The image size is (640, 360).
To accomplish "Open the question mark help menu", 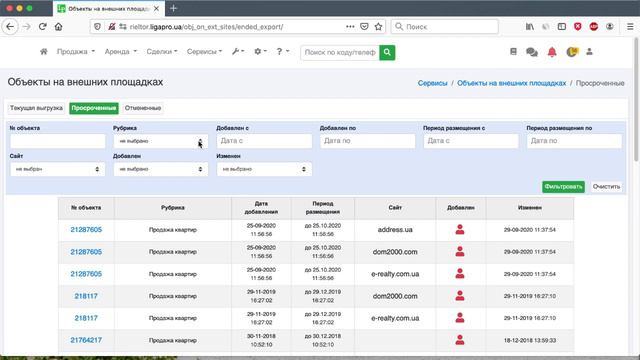I will coord(282,51).
